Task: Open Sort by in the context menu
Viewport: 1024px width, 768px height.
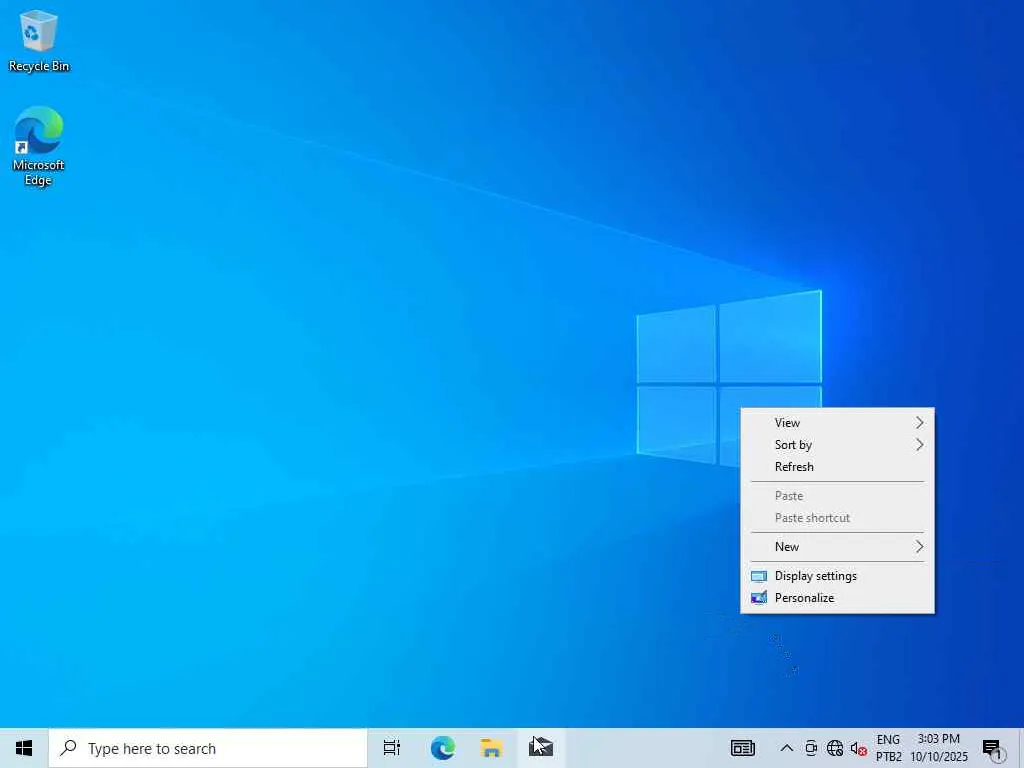Action: (x=837, y=445)
